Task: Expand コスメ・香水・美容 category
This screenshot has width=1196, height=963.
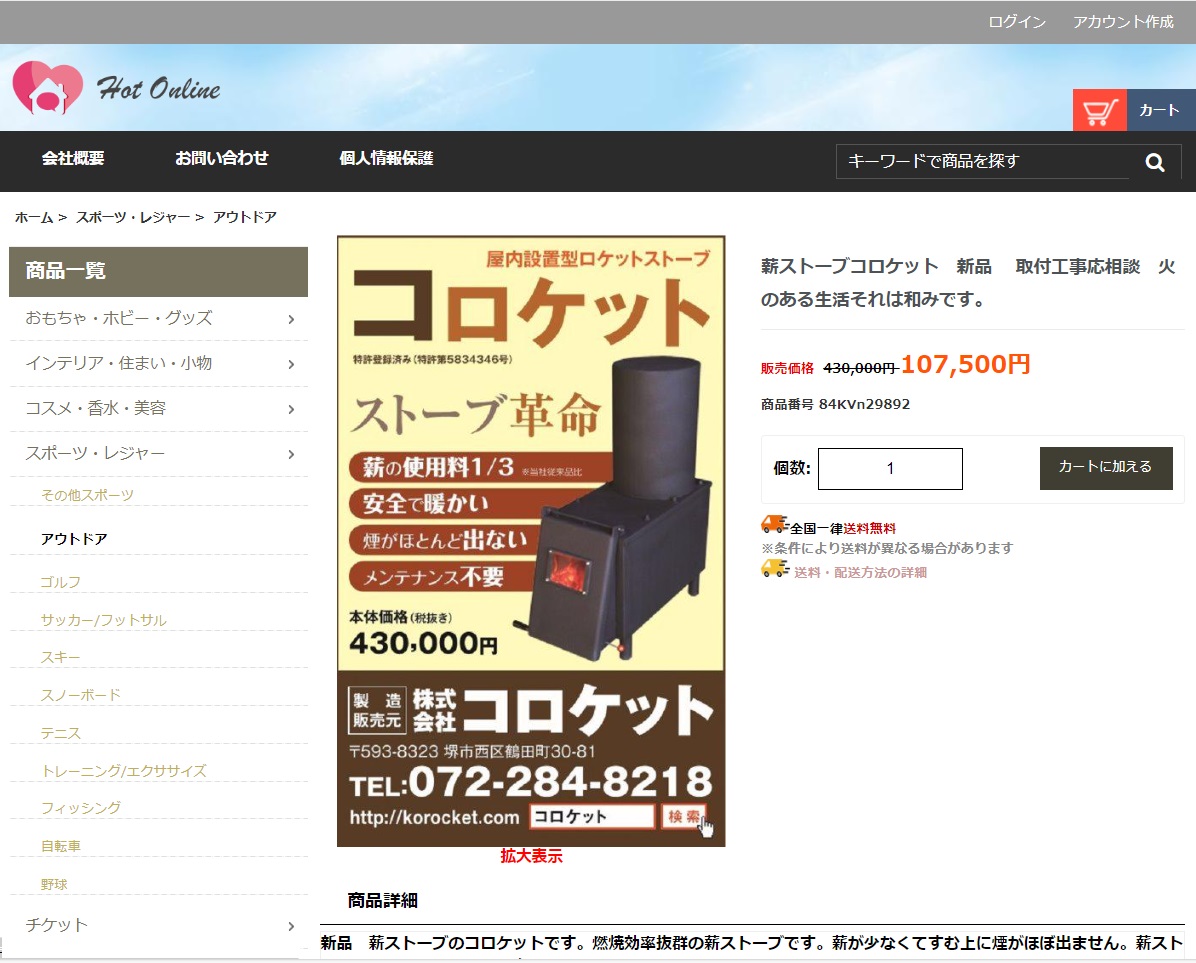Action: [291, 409]
